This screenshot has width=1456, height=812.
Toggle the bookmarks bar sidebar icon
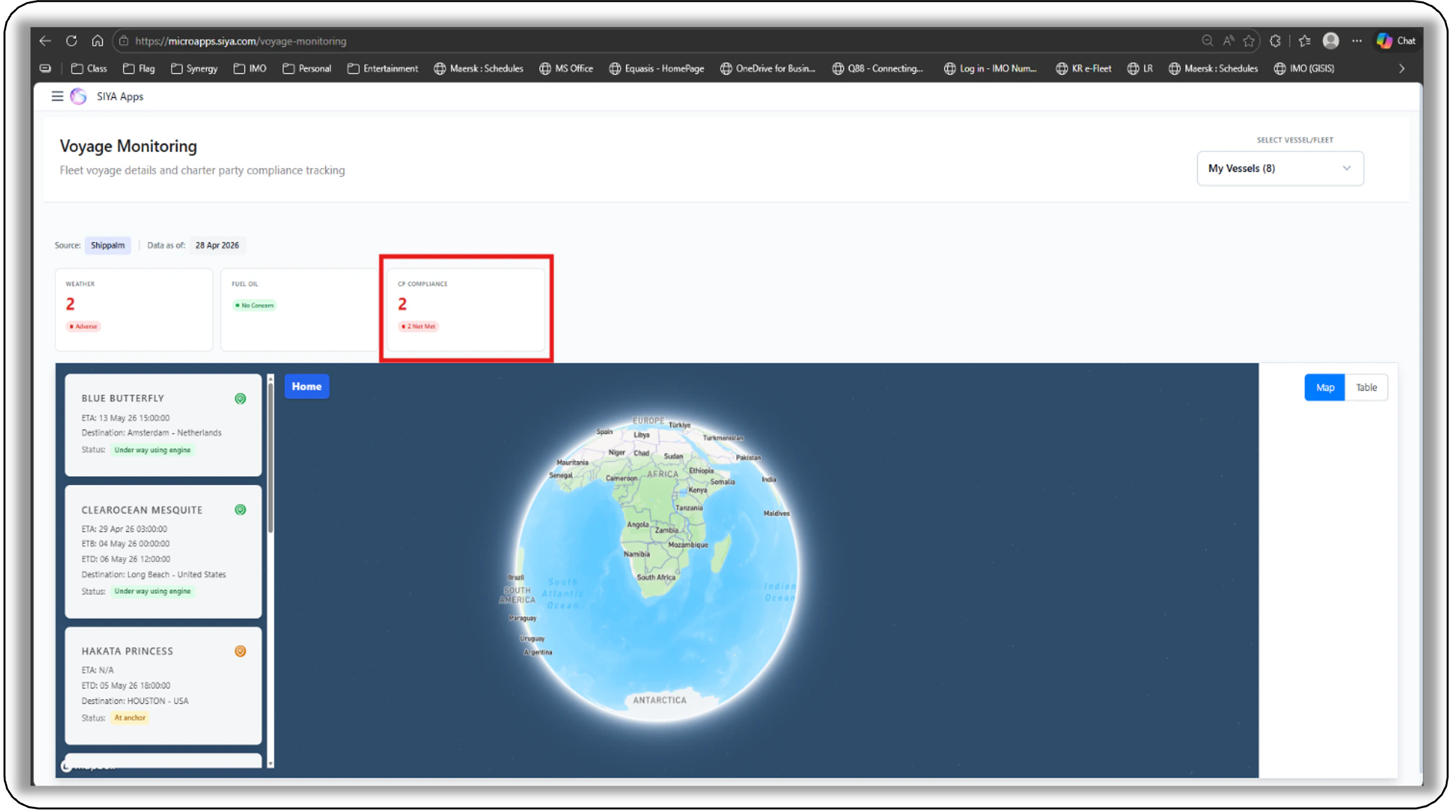coord(46,69)
